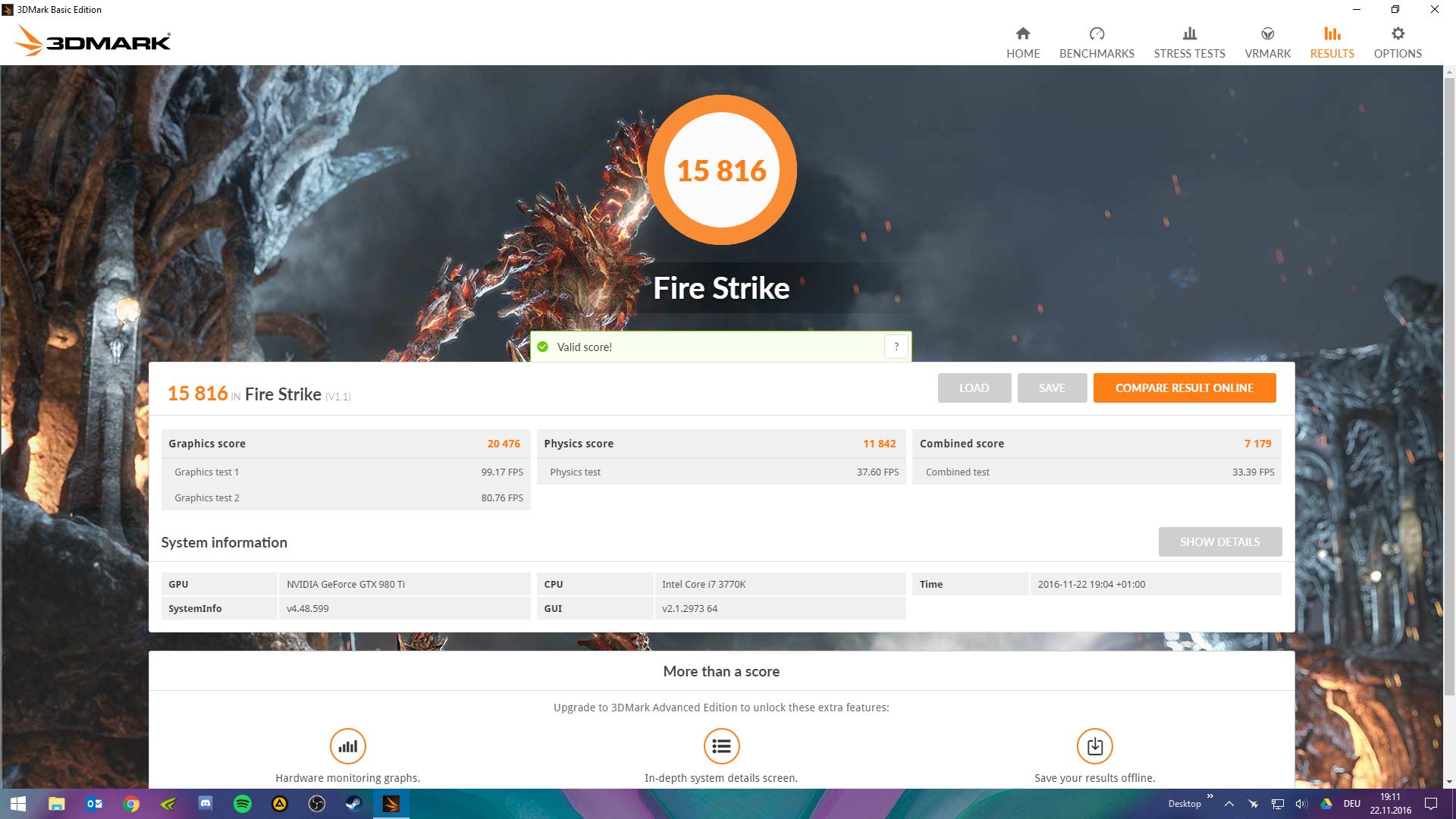Viewport: 1456px width, 819px height.
Task: Open Outlook from the taskbar
Action: click(x=93, y=804)
